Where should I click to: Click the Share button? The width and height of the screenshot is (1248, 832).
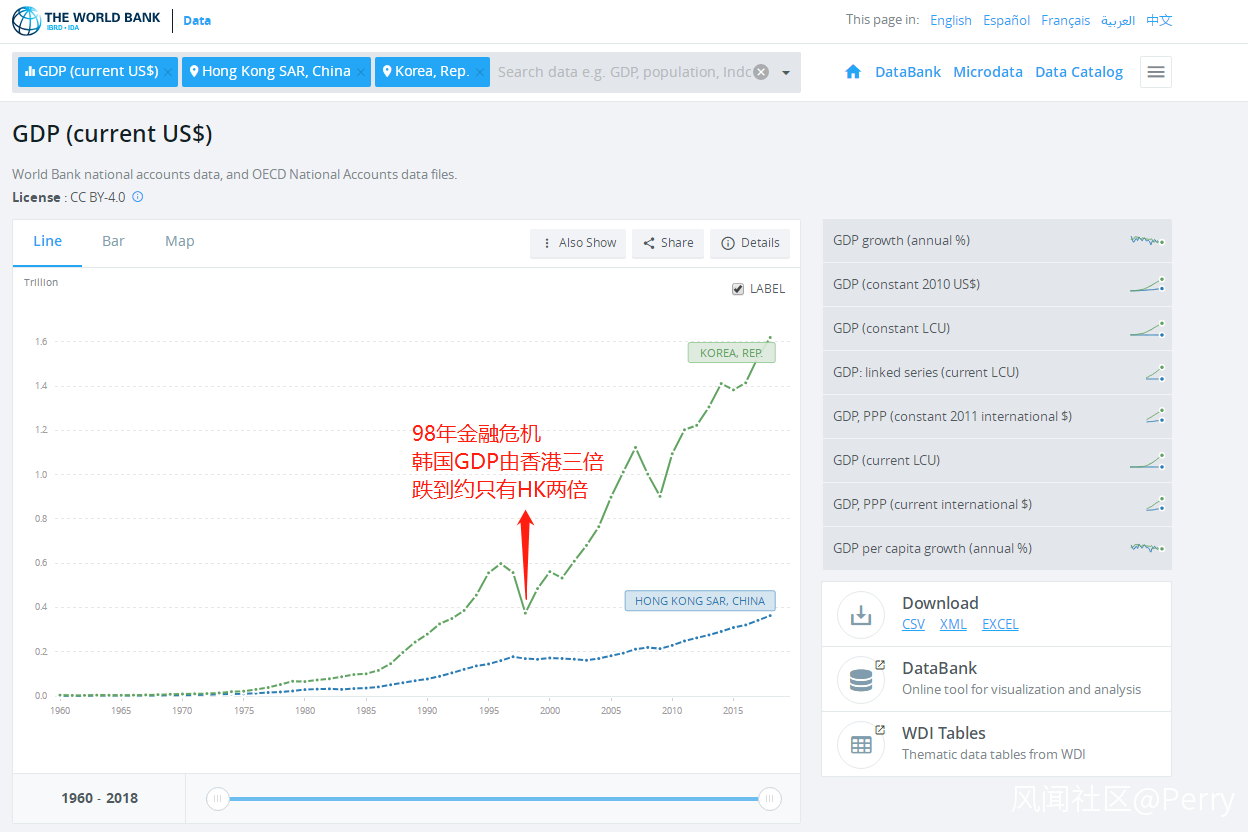pyautogui.click(x=668, y=243)
